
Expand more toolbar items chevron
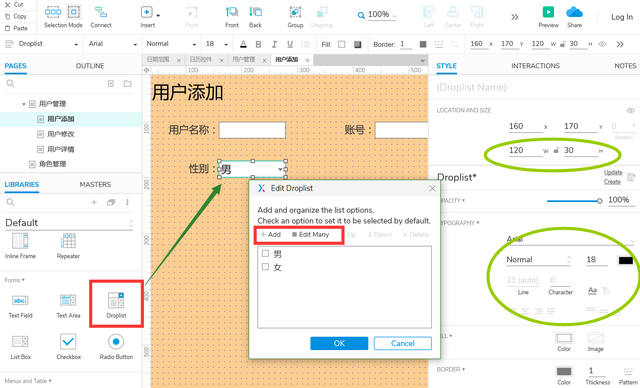(514, 17)
